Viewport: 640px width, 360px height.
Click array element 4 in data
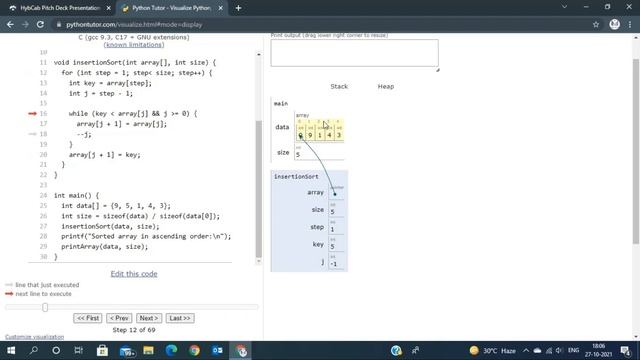click(329, 135)
